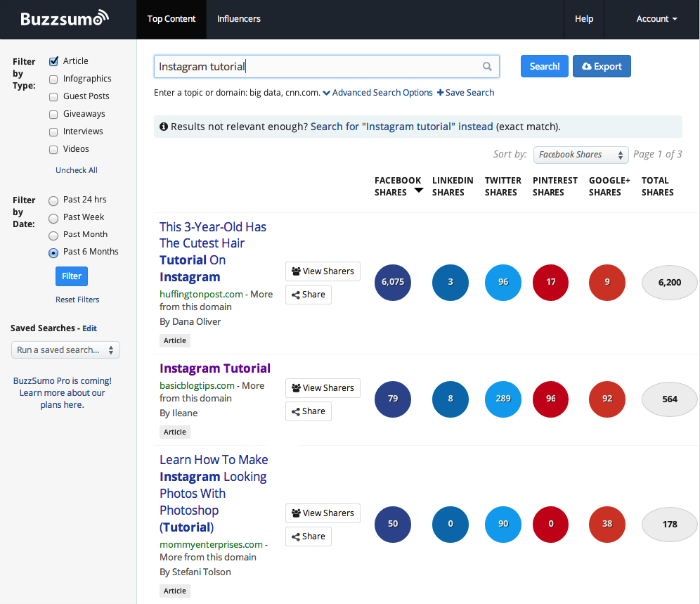Click mommyenterprises.com domain link
The image size is (700, 604).
[211, 545]
